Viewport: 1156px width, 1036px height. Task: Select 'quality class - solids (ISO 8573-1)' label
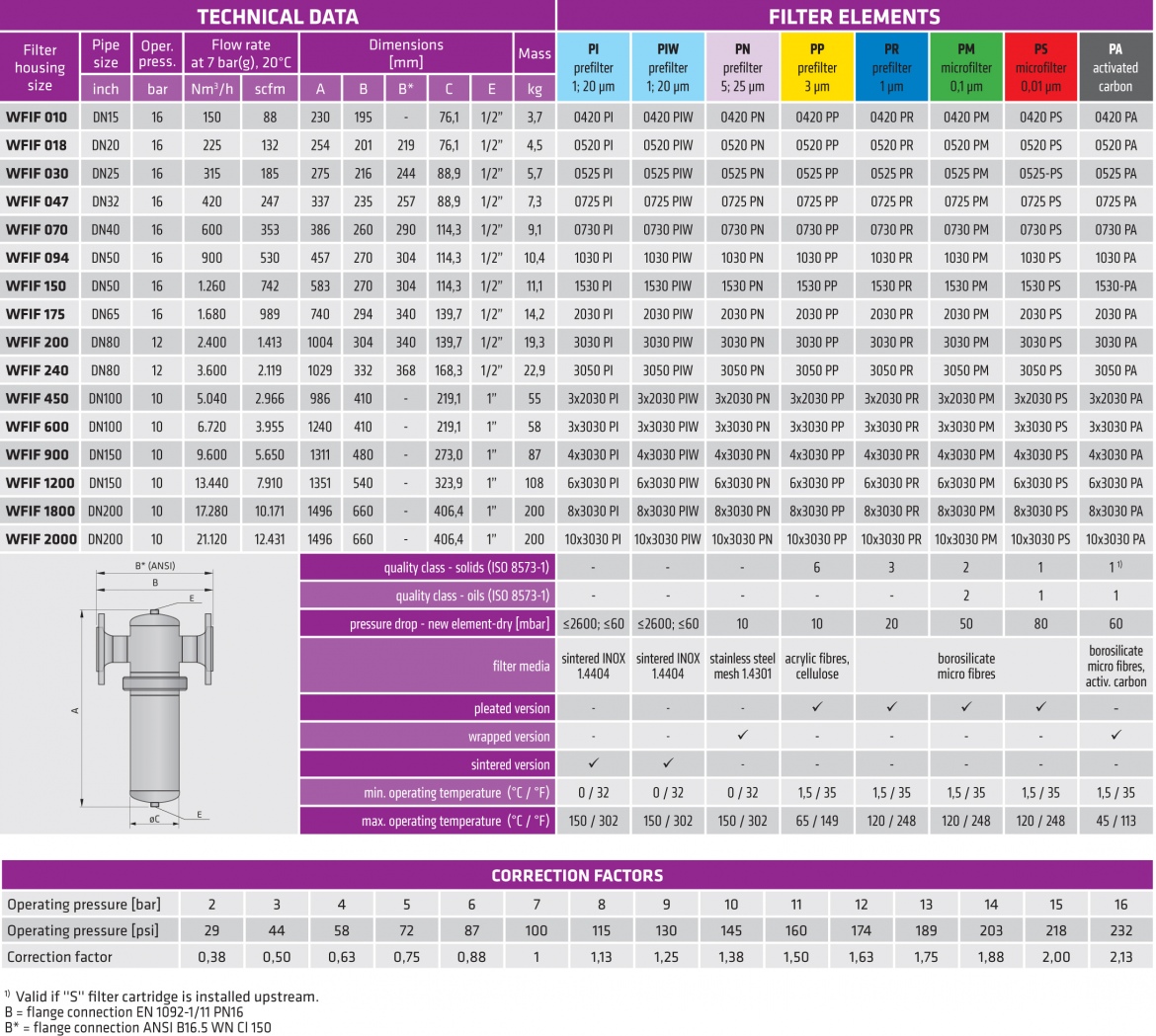(x=466, y=567)
